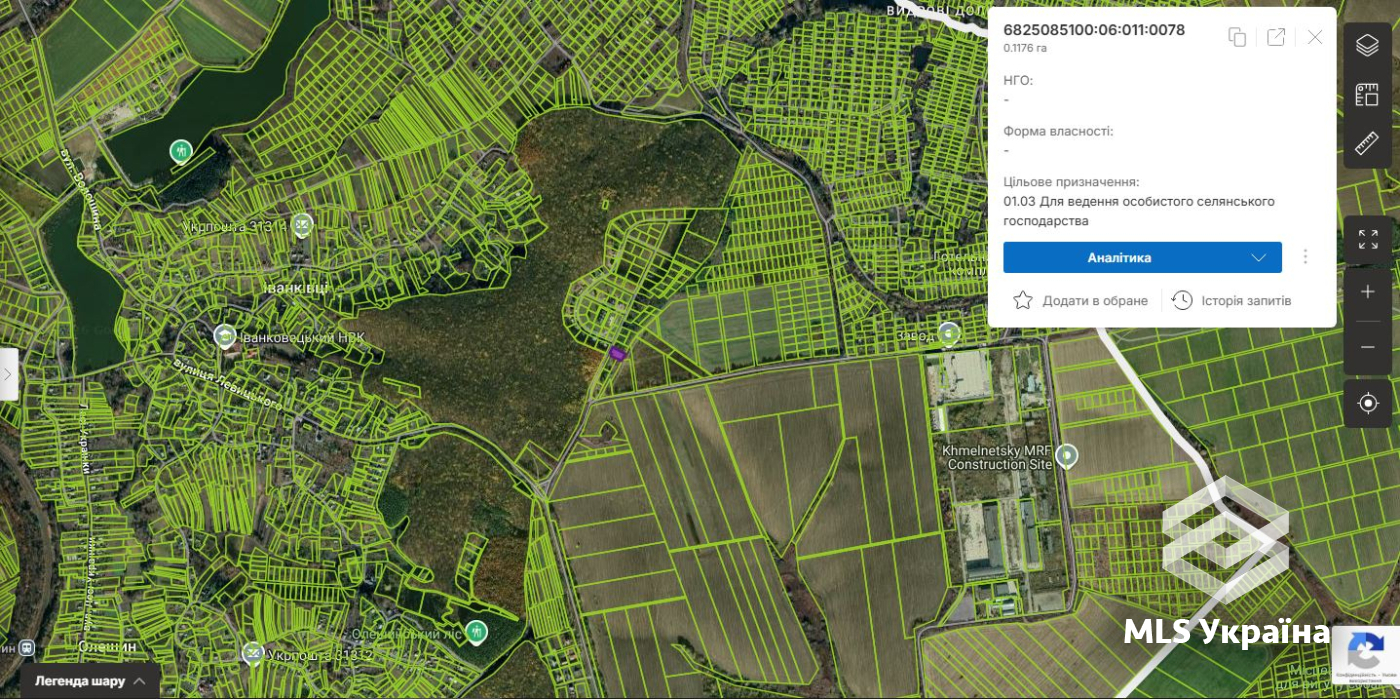This screenshot has width=1400, height=699.
Task: Open the buildings and objects tool icon
Action: 1367,95
